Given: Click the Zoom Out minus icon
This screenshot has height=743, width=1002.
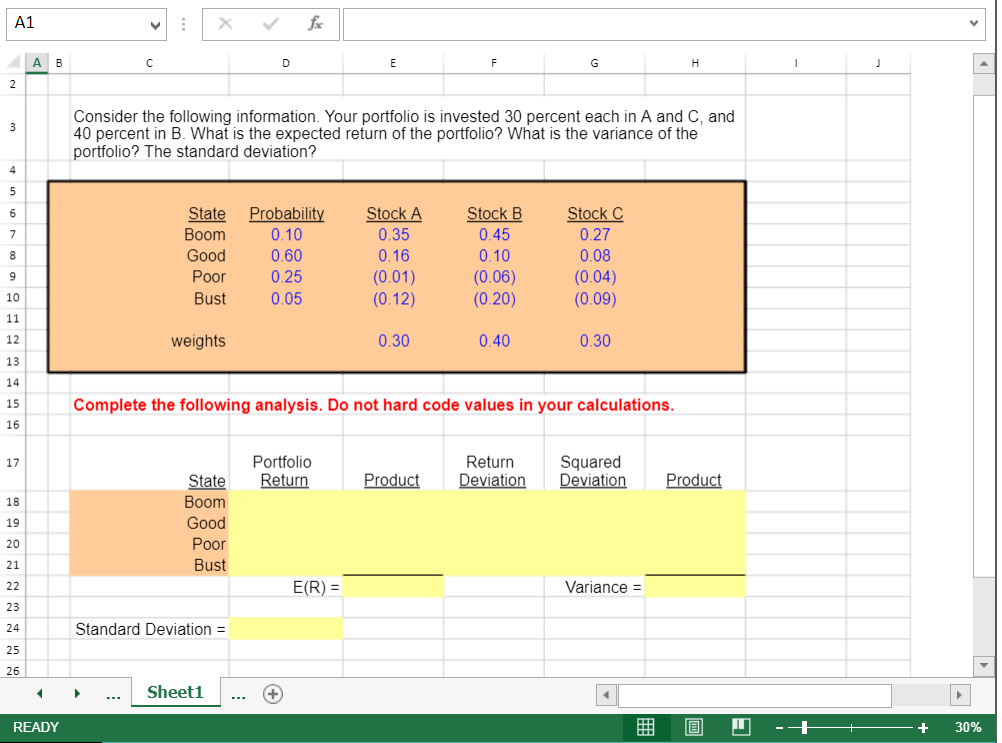Looking at the screenshot, I should pos(779,727).
